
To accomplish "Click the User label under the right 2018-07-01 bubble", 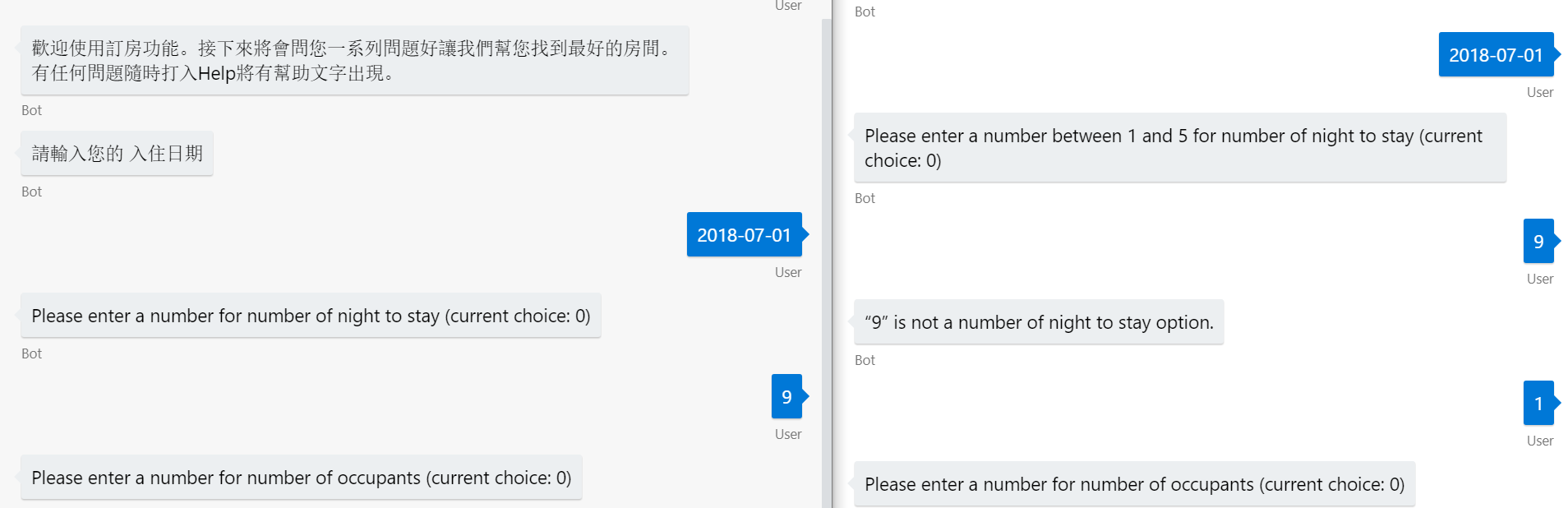I will 1539,92.
